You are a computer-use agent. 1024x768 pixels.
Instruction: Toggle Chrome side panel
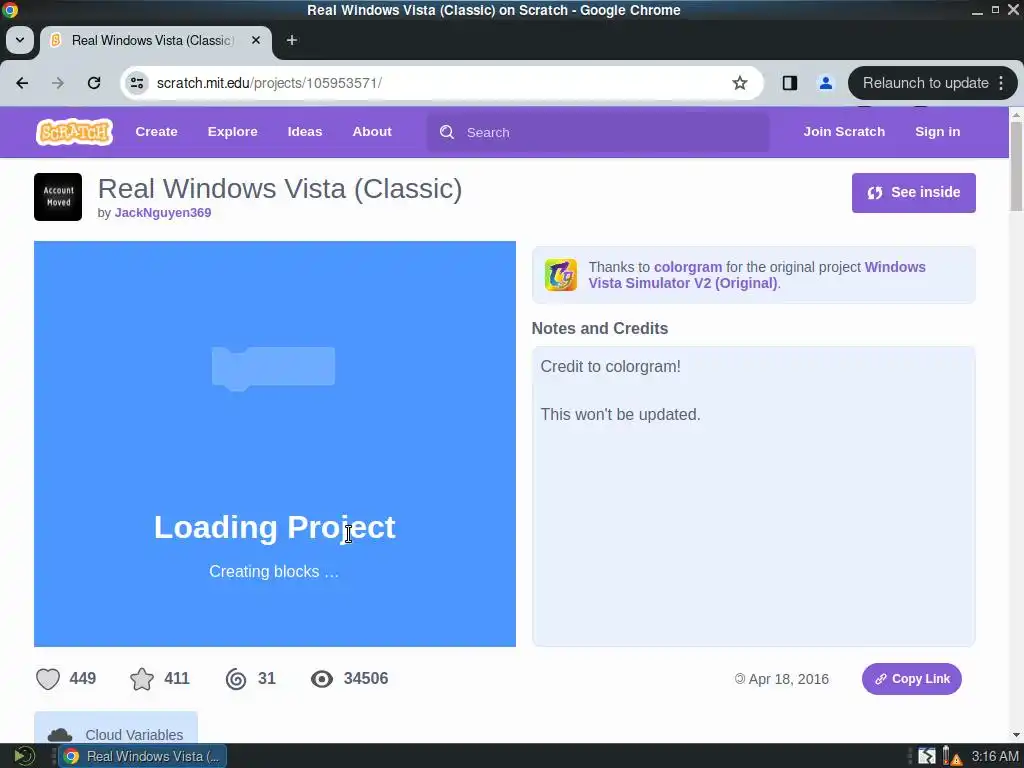click(x=790, y=83)
